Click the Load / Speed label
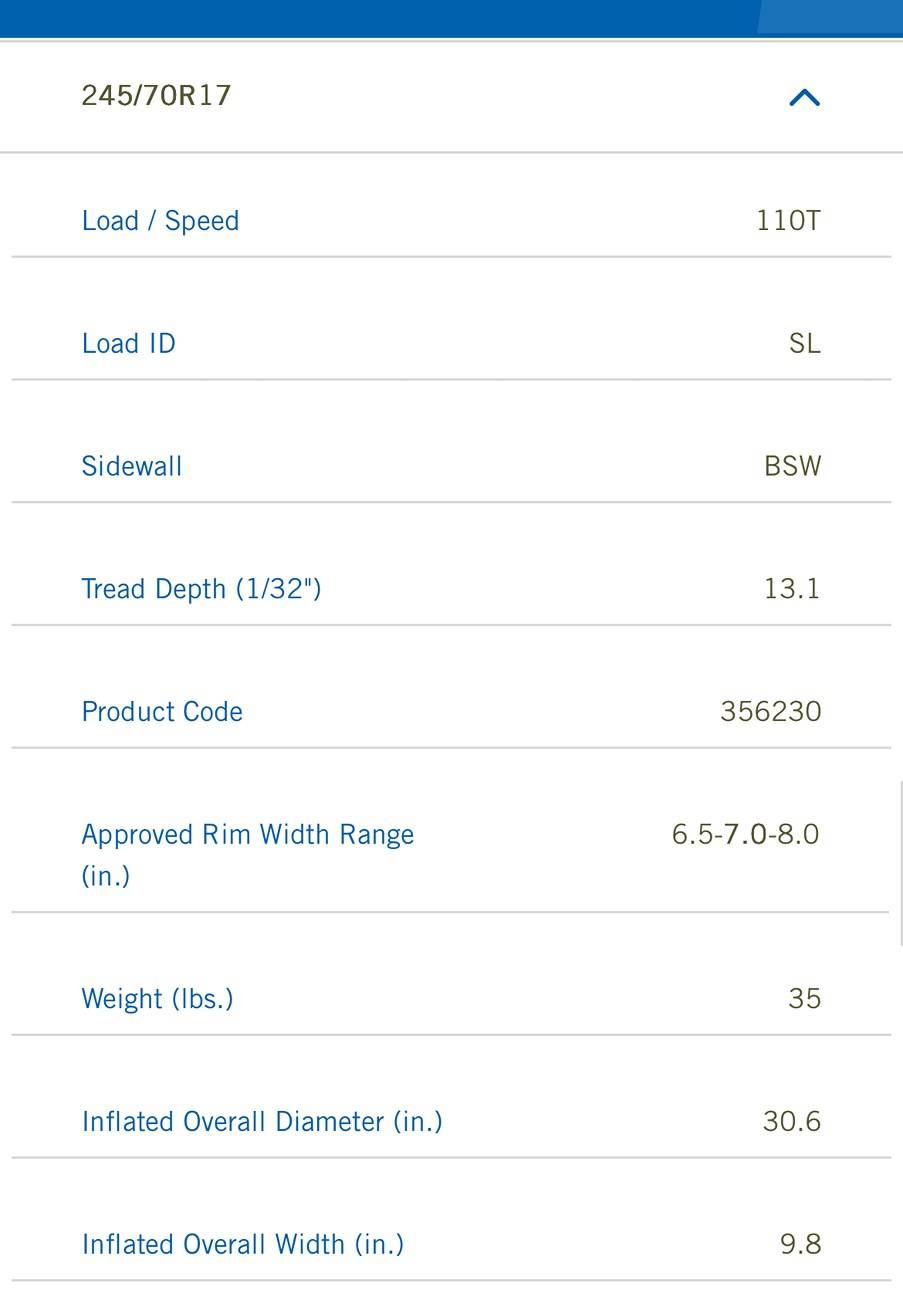 pyautogui.click(x=160, y=221)
